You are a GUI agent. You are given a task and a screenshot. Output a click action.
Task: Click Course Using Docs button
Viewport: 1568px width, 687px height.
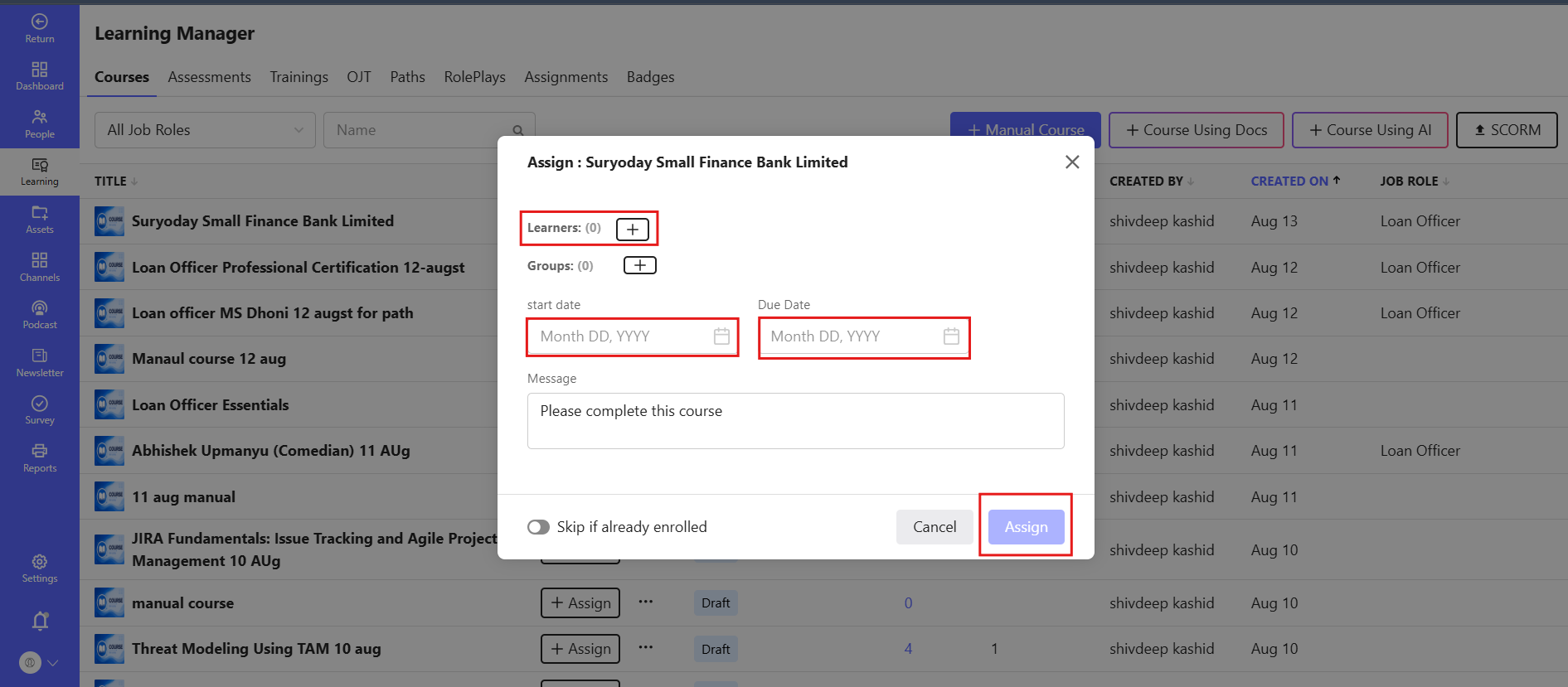(x=1197, y=130)
